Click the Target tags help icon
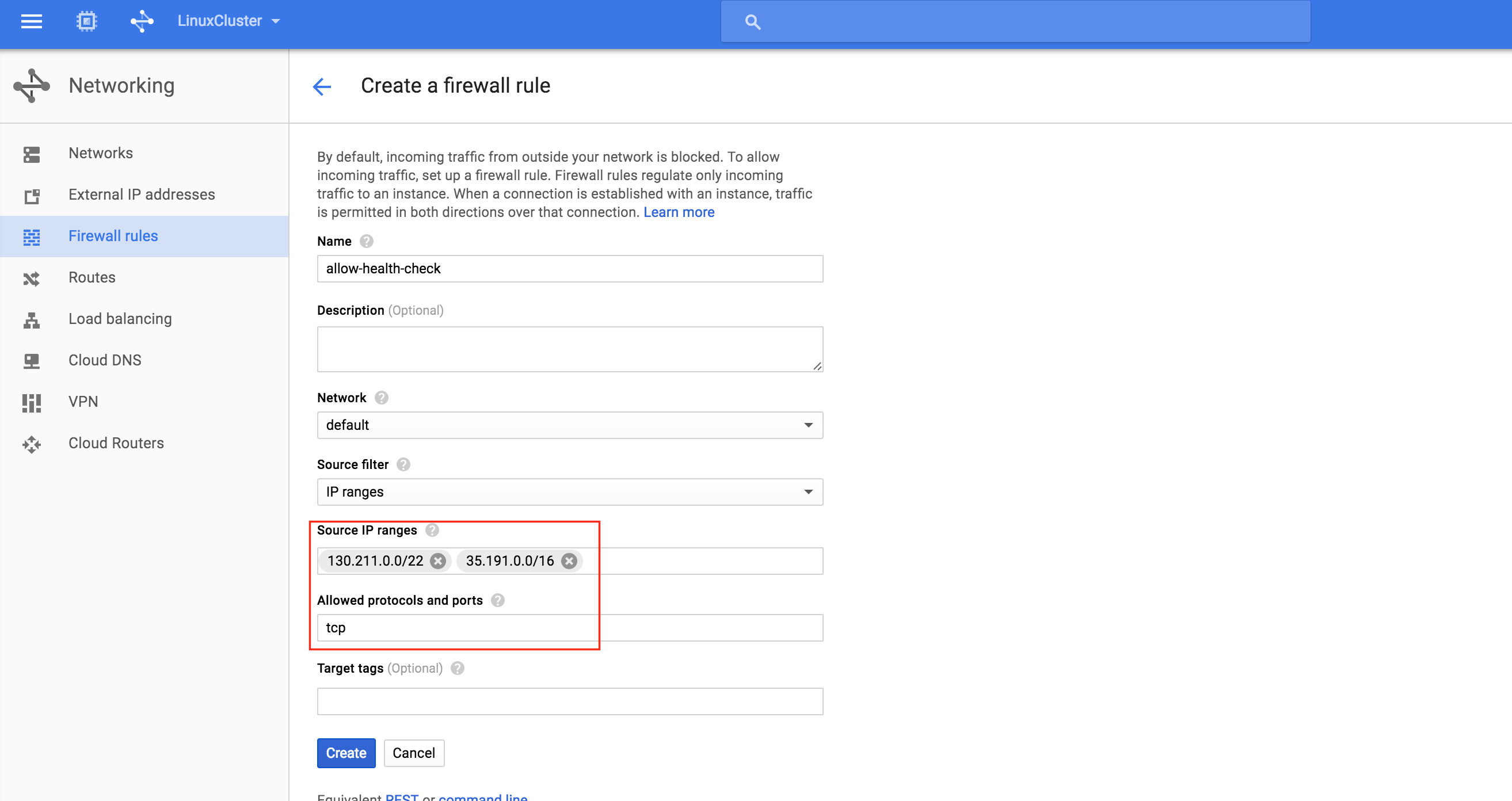Viewport: 1512px width, 801px height. coord(457,669)
